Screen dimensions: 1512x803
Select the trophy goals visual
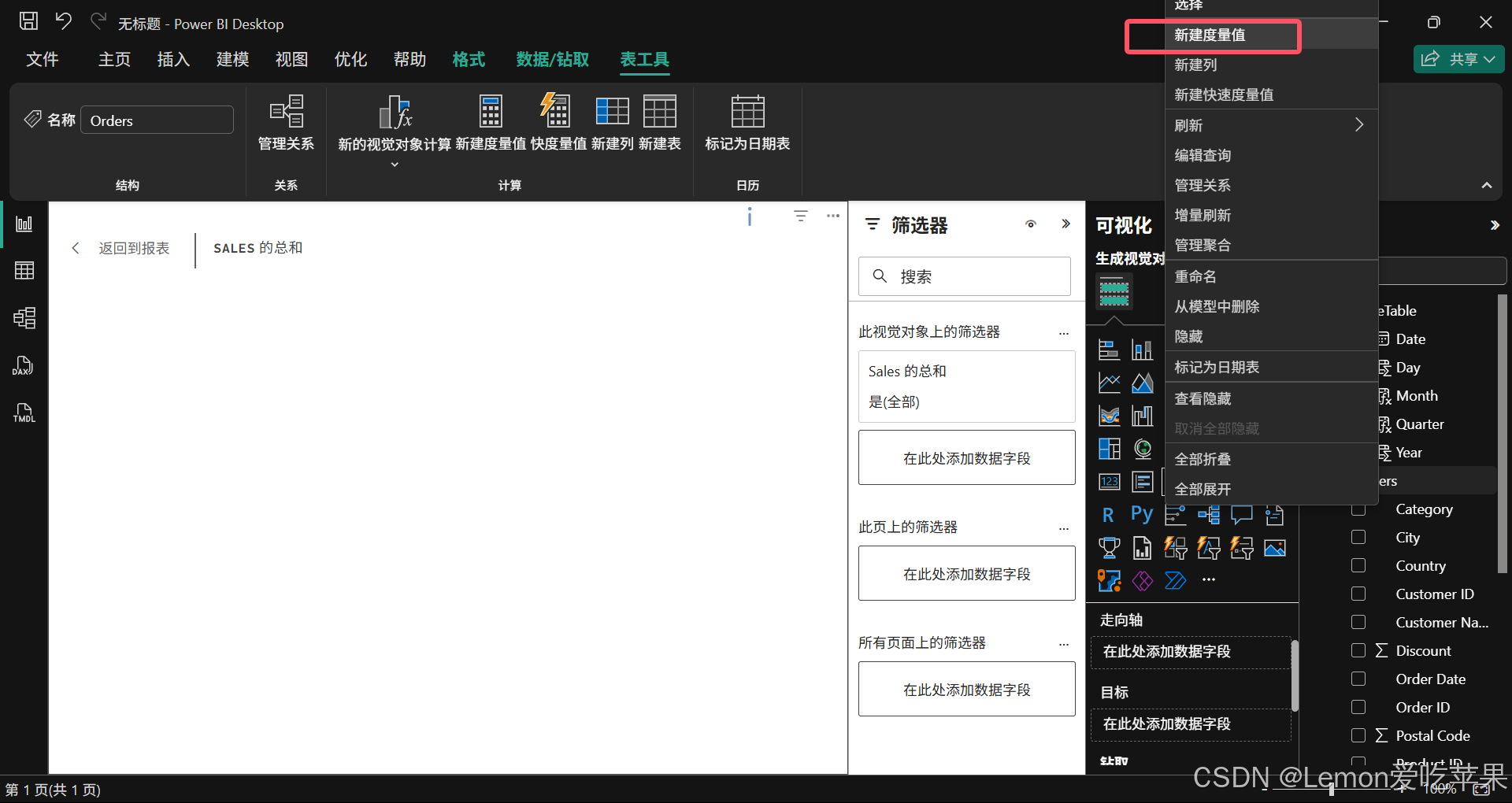1109,548
